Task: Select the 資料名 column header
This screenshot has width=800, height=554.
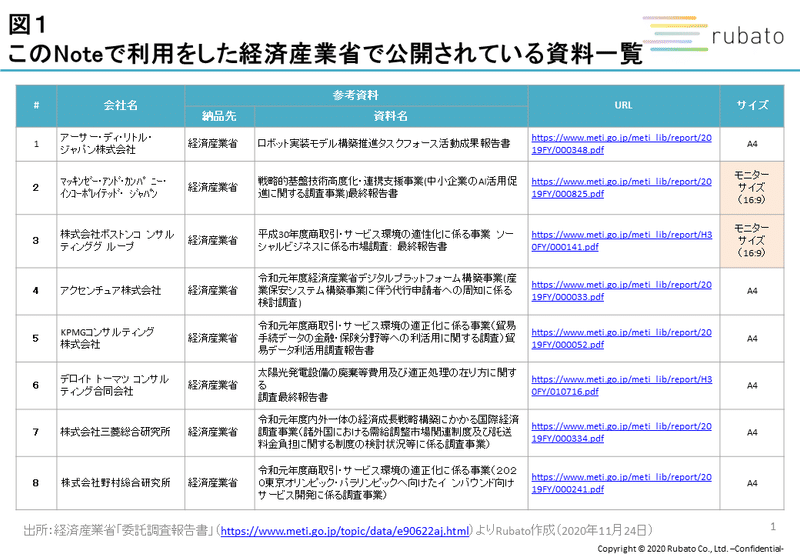Action: (391, 116)
